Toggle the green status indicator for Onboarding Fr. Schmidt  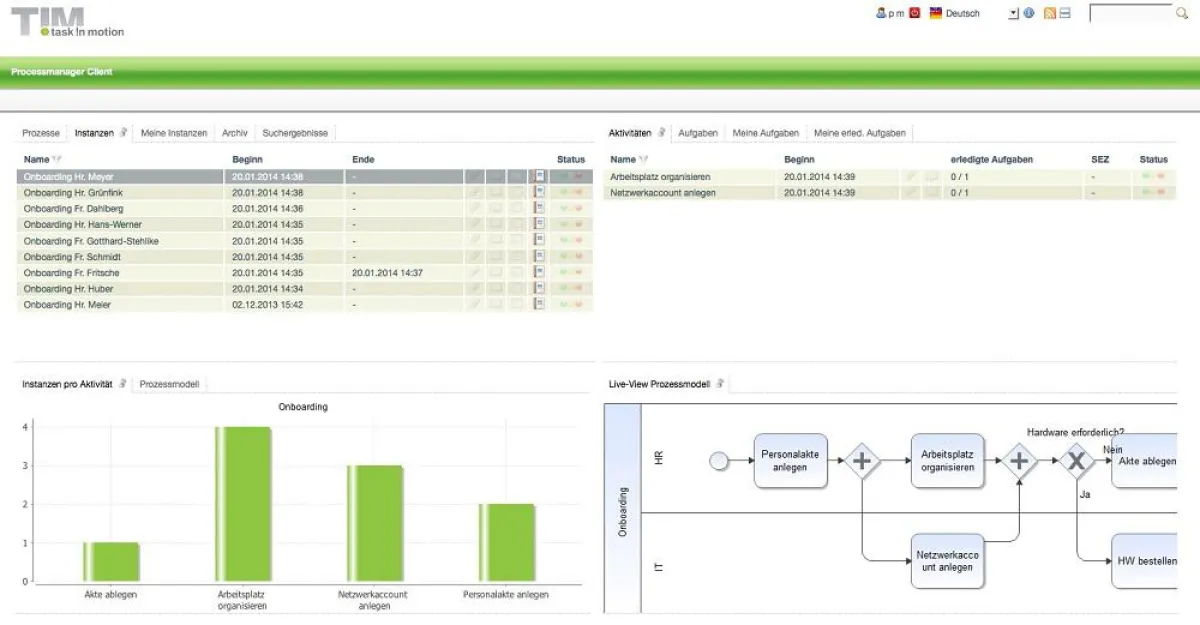563,257
